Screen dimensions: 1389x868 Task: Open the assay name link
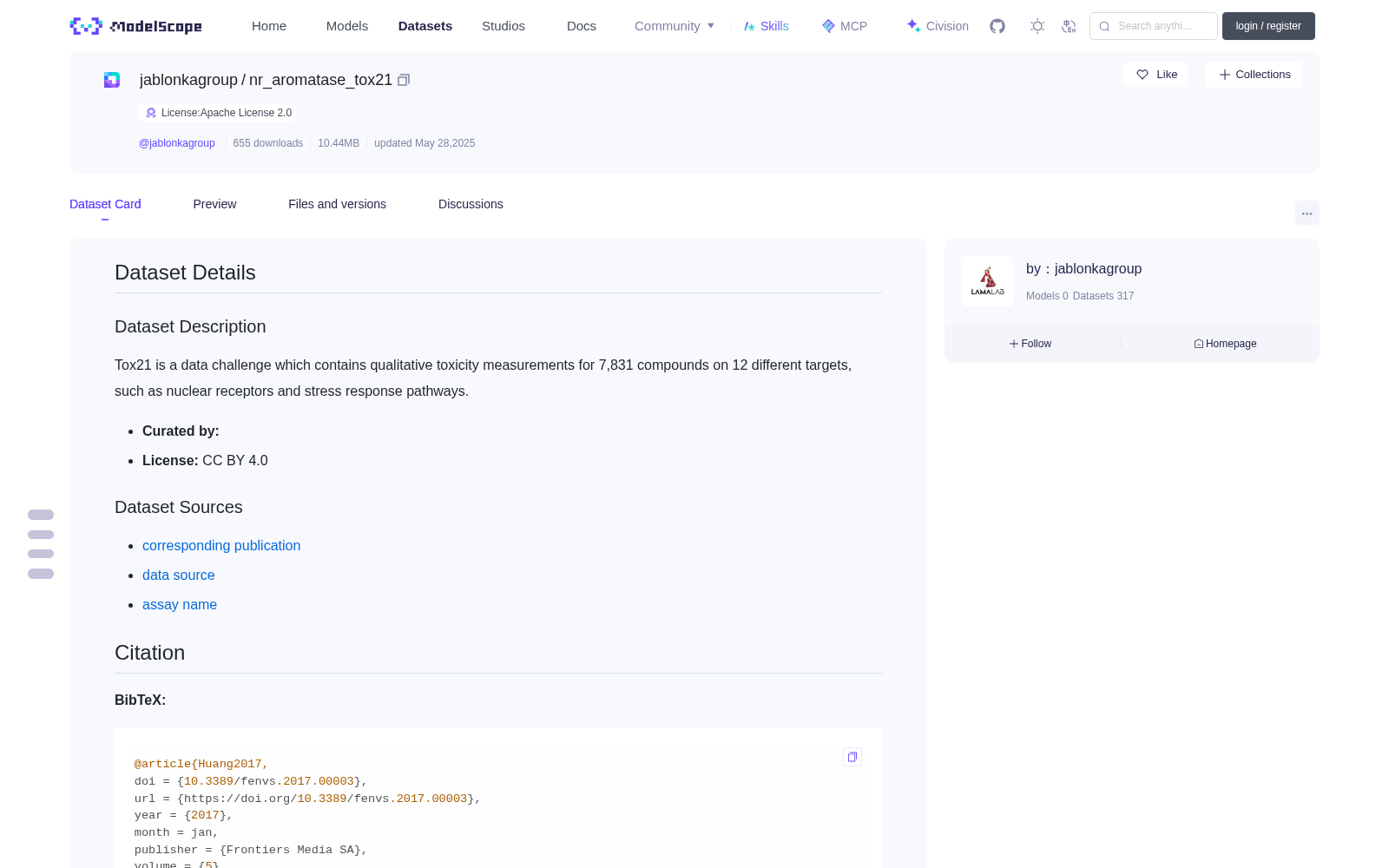pos(180,604)
